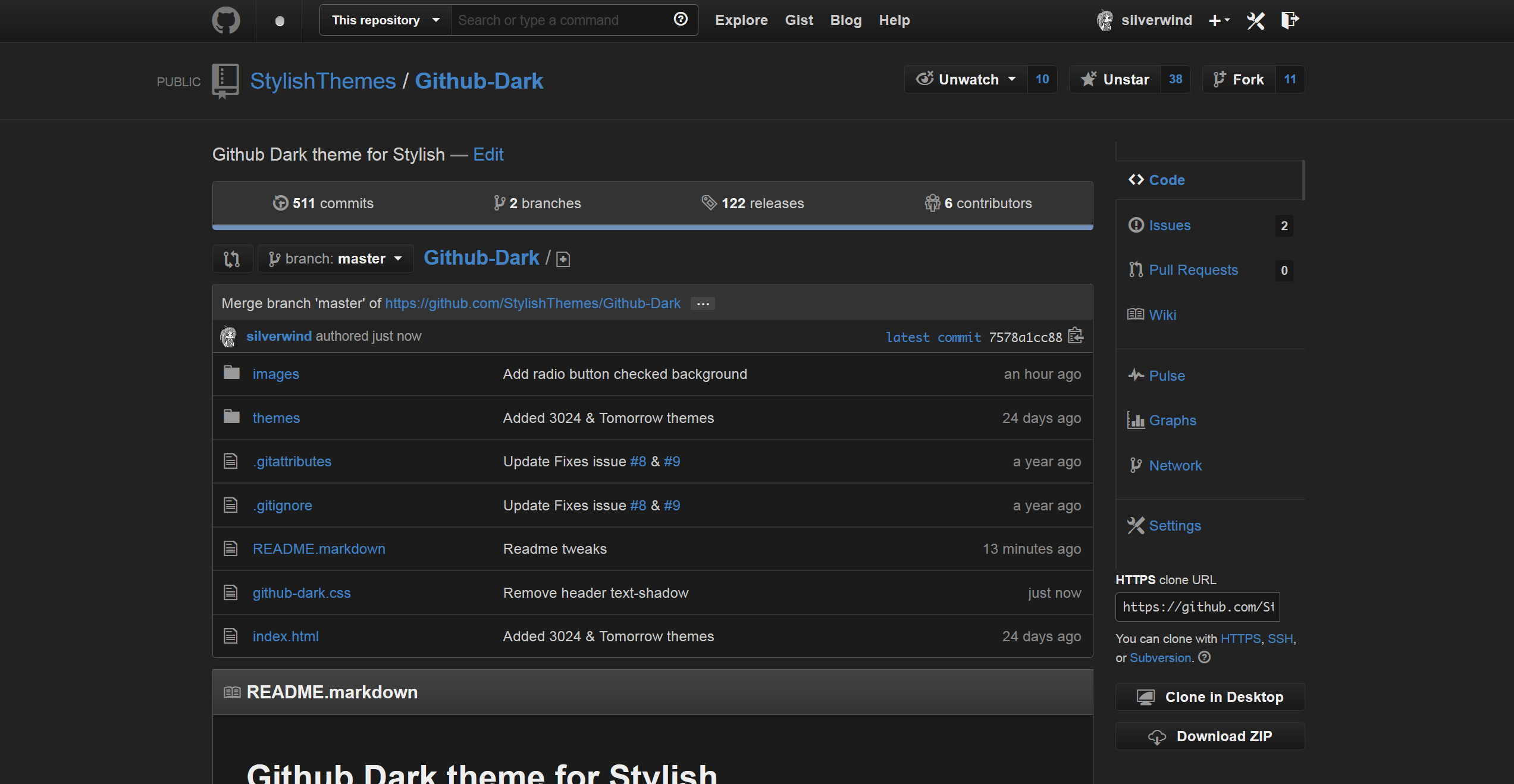Copy the latest commit SHA clipboard icon
This screenshot has width=1514, height=784.
pos(1076,336)
